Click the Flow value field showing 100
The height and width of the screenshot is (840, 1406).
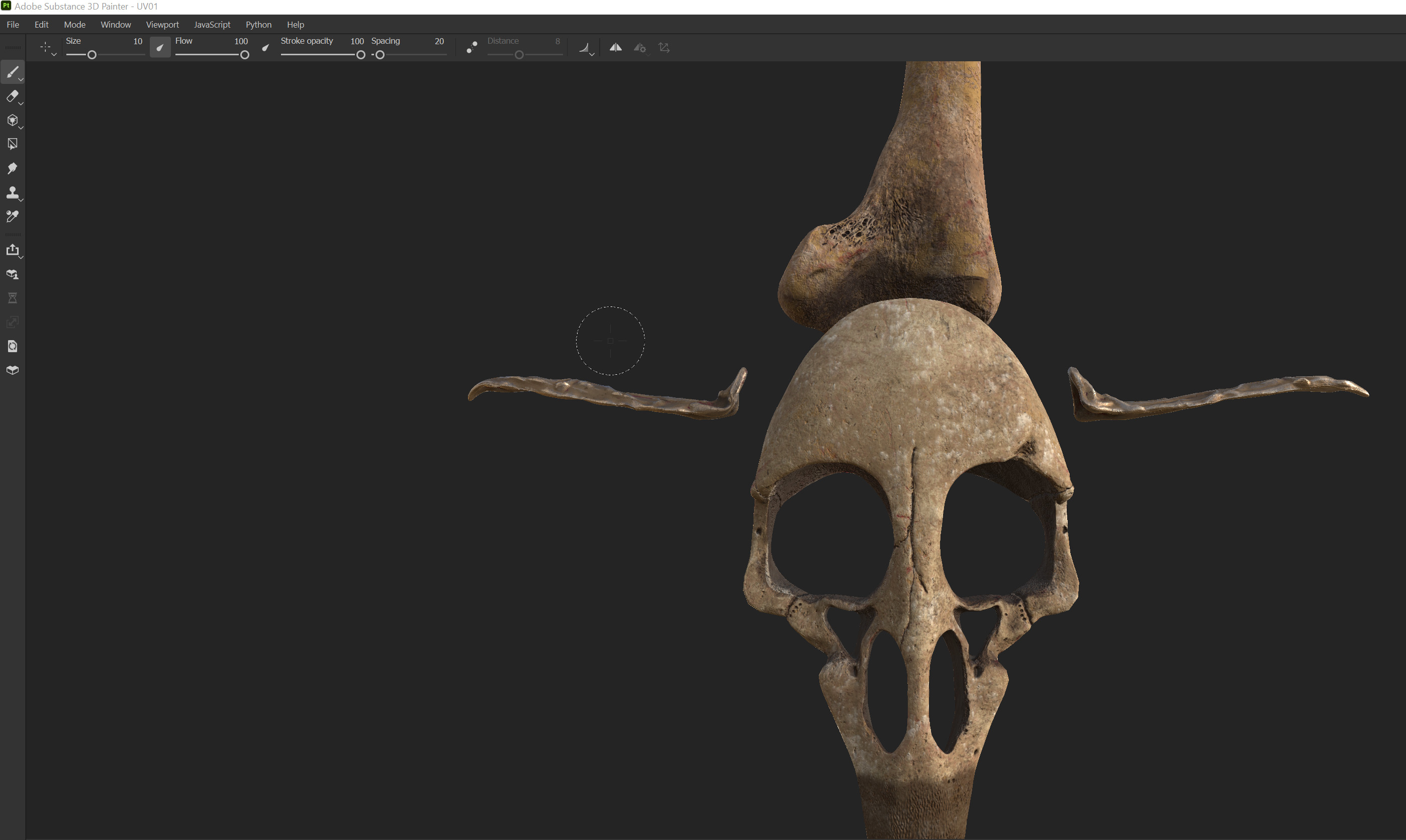click(241, 41)
